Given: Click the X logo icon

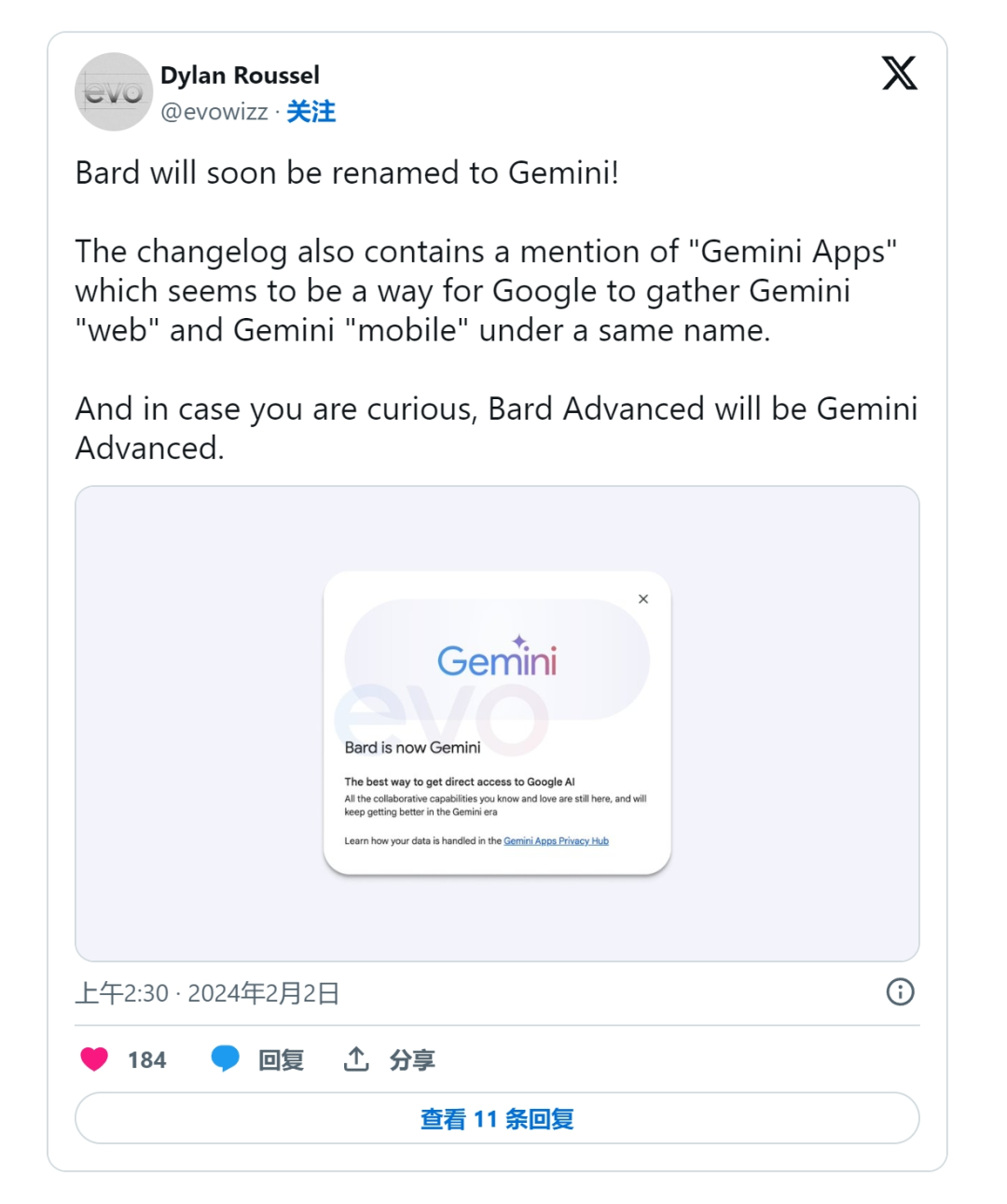Looking at the screenshot, I should click(899, 73).
